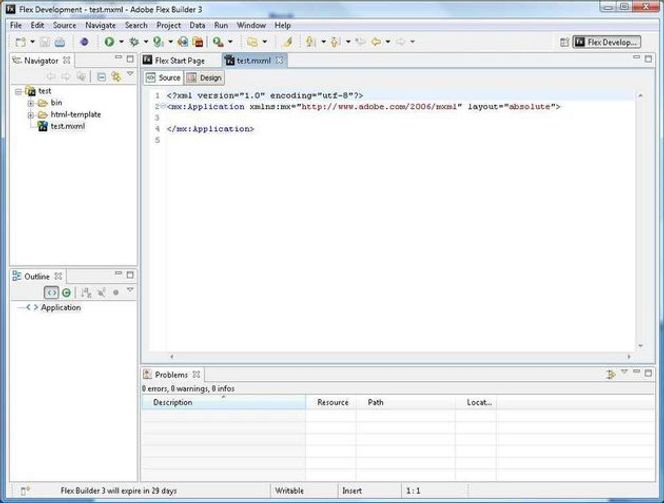Close the Navigator view

pyautogui.click(x=66, y=61)
